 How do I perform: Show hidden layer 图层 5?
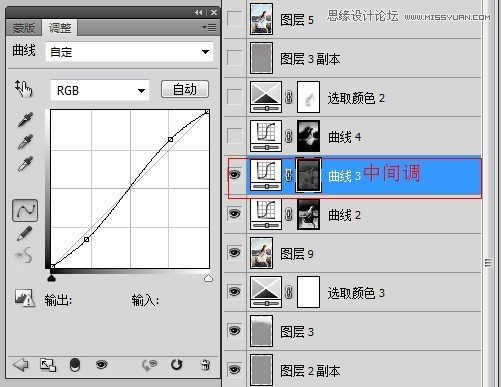235,19
